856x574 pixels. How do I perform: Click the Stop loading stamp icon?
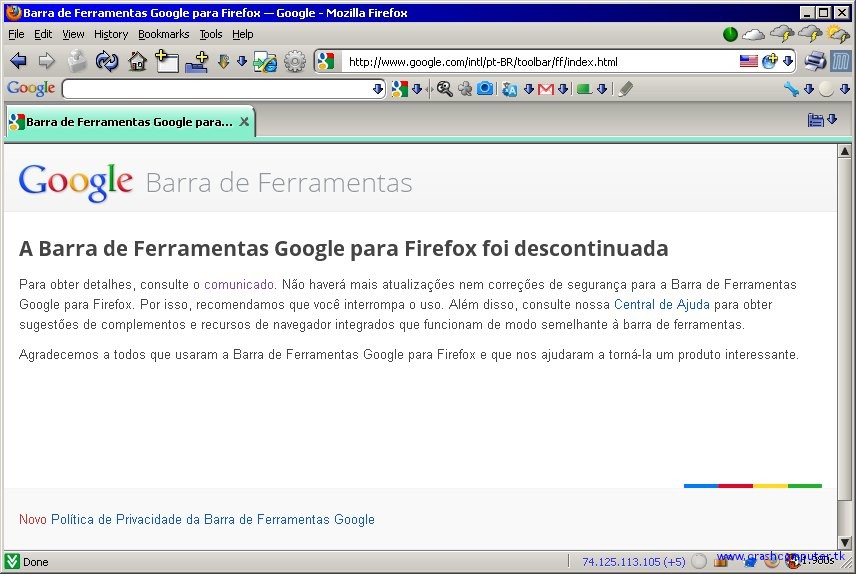[x=76, y=61]
